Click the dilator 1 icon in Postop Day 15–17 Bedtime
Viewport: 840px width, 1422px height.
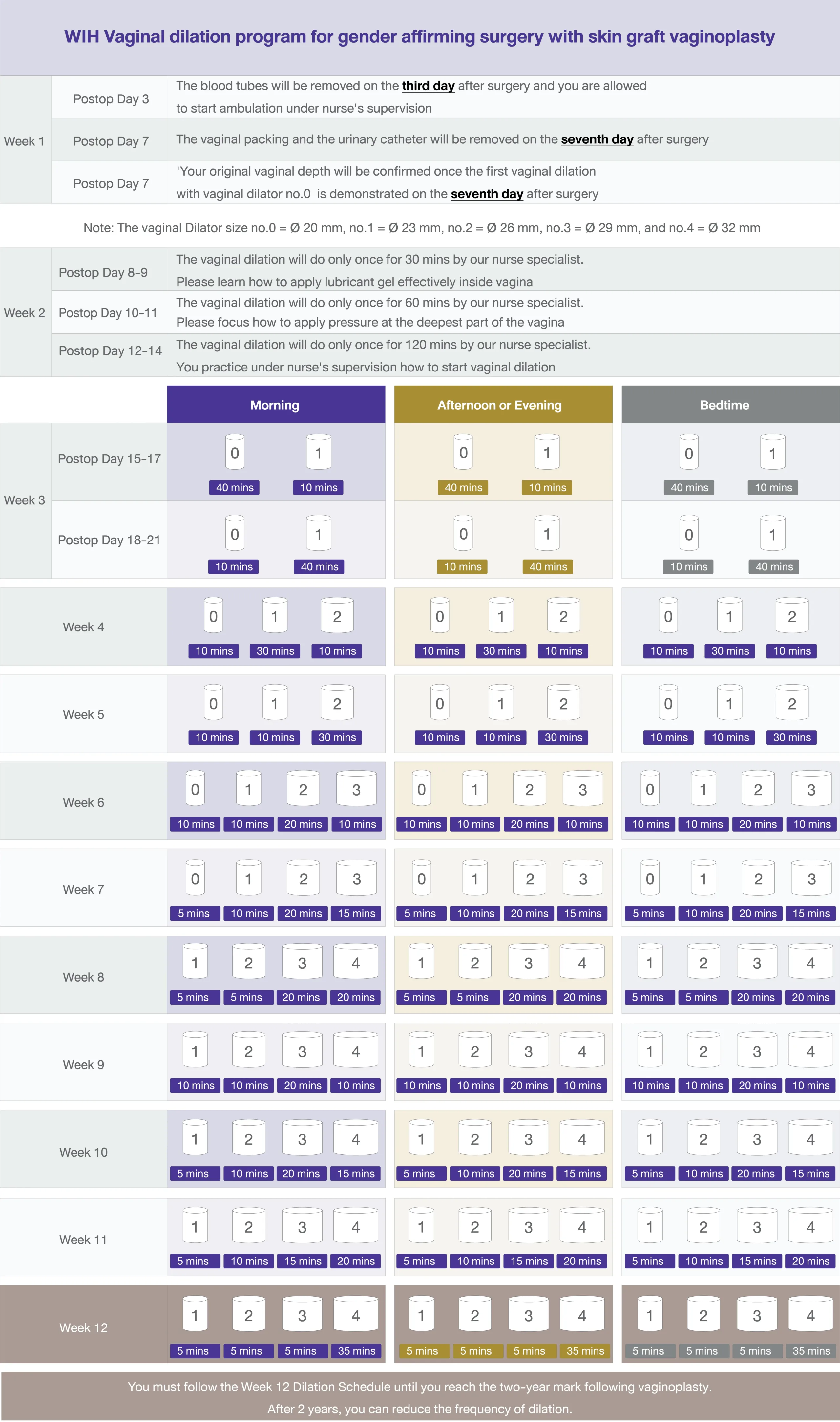(773, 452)
